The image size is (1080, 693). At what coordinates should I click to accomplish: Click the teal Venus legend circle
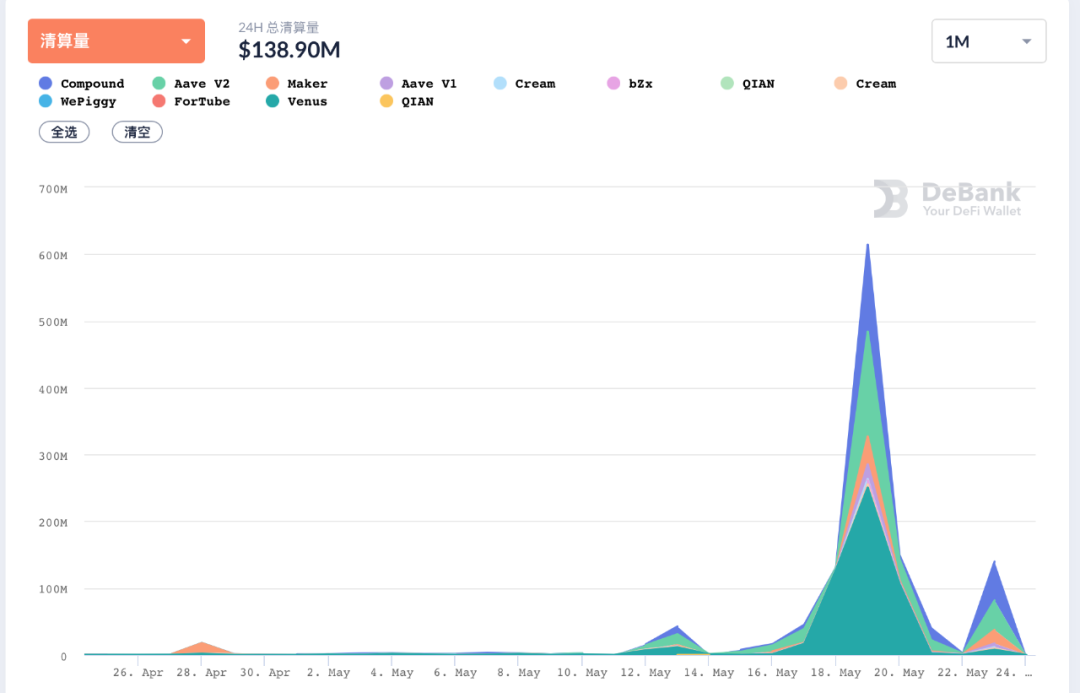[272, 102]
